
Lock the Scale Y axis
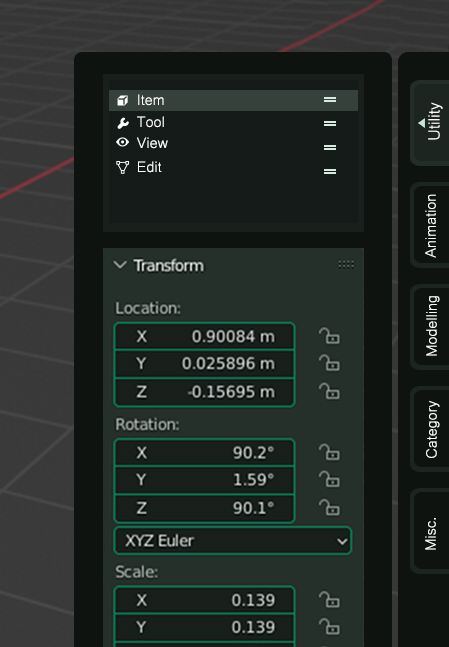[x=329, y=628]
